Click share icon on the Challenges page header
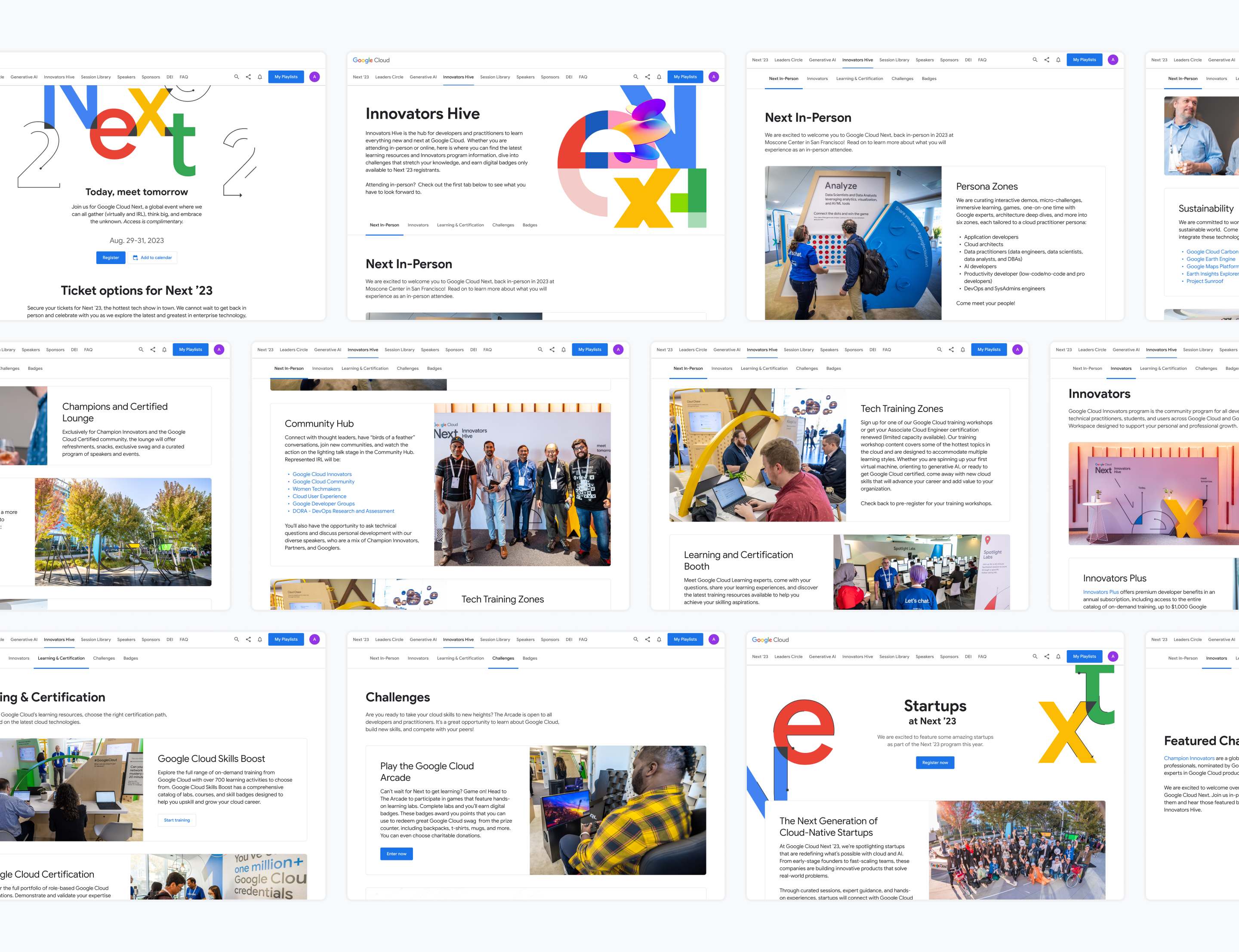This screenshot has height=952, width=1239. point(647,639)
